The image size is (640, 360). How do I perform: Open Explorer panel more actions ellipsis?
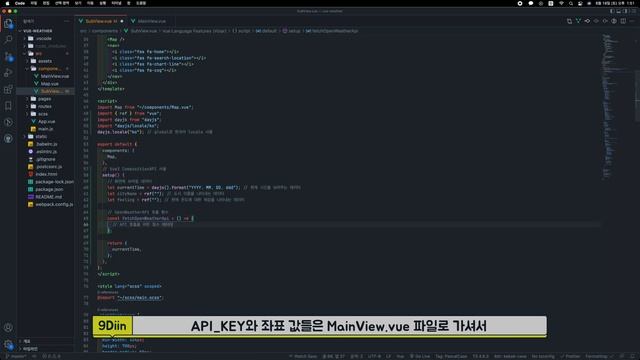coord(67,21)
